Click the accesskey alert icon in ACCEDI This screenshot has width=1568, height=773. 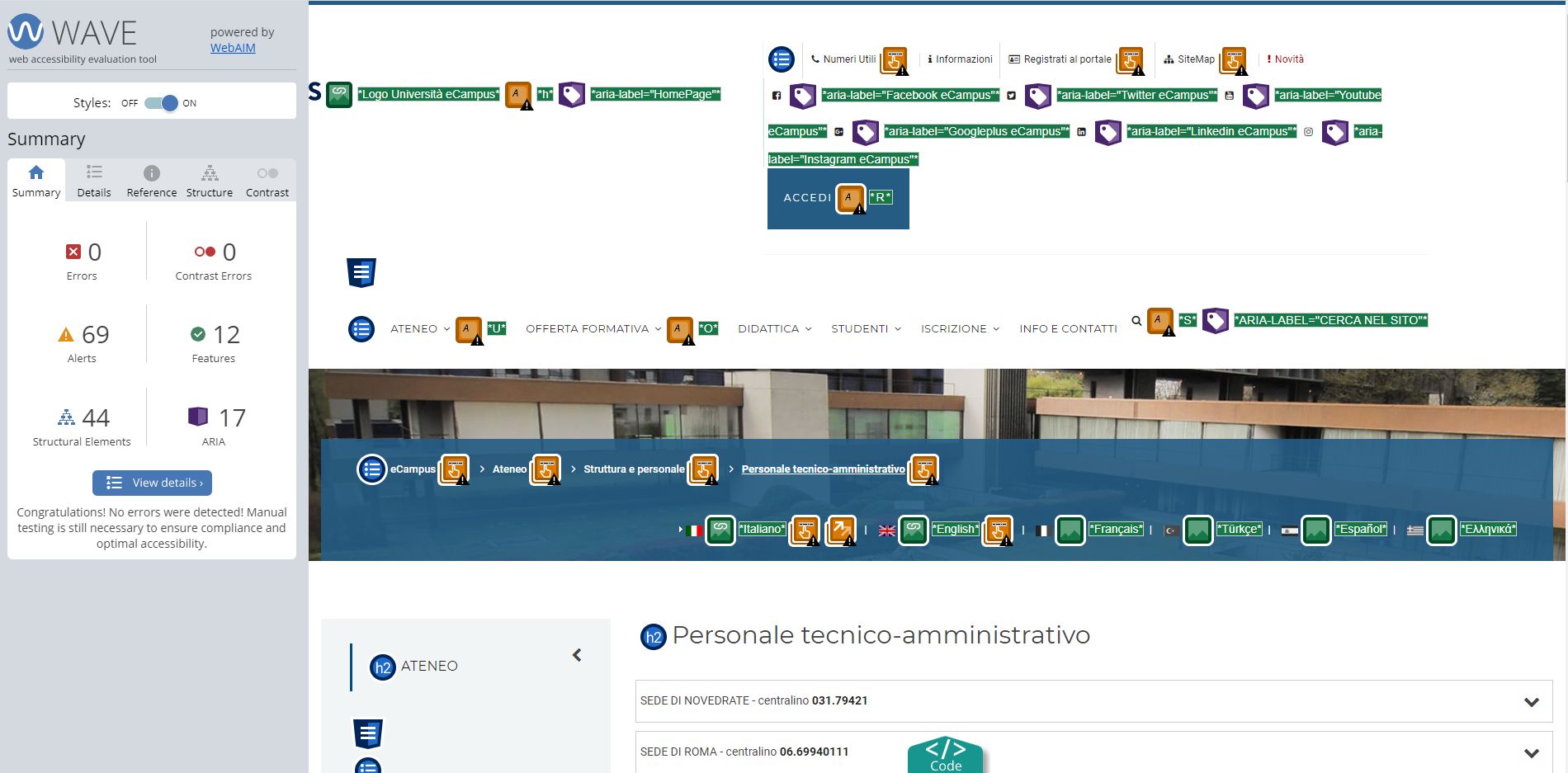[x=851, y=199]
